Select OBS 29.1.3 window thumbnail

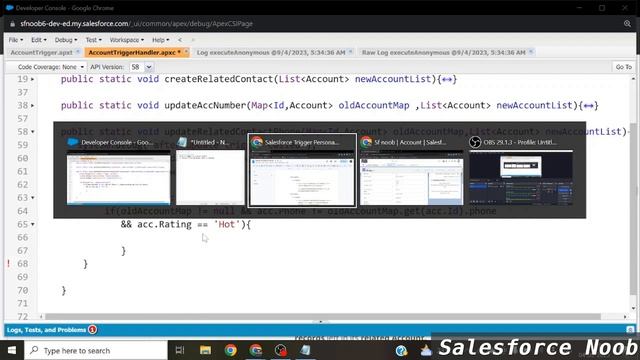(521, 177)
